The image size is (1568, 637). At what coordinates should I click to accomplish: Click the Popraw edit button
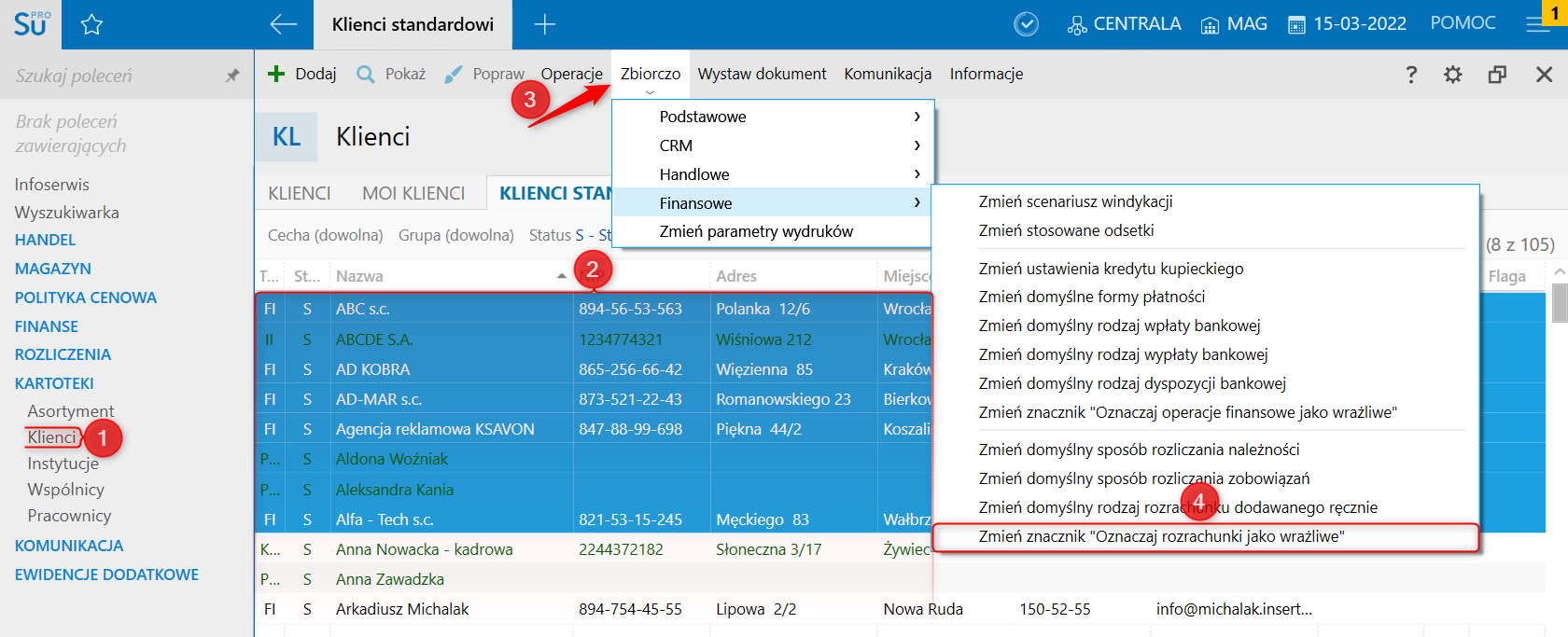(483, 74)
